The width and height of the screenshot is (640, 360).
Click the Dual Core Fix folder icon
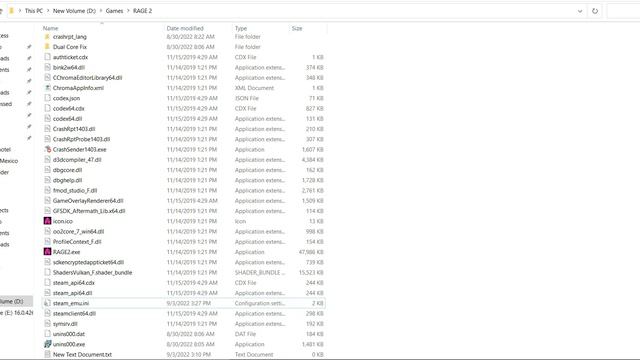point(47,47)
